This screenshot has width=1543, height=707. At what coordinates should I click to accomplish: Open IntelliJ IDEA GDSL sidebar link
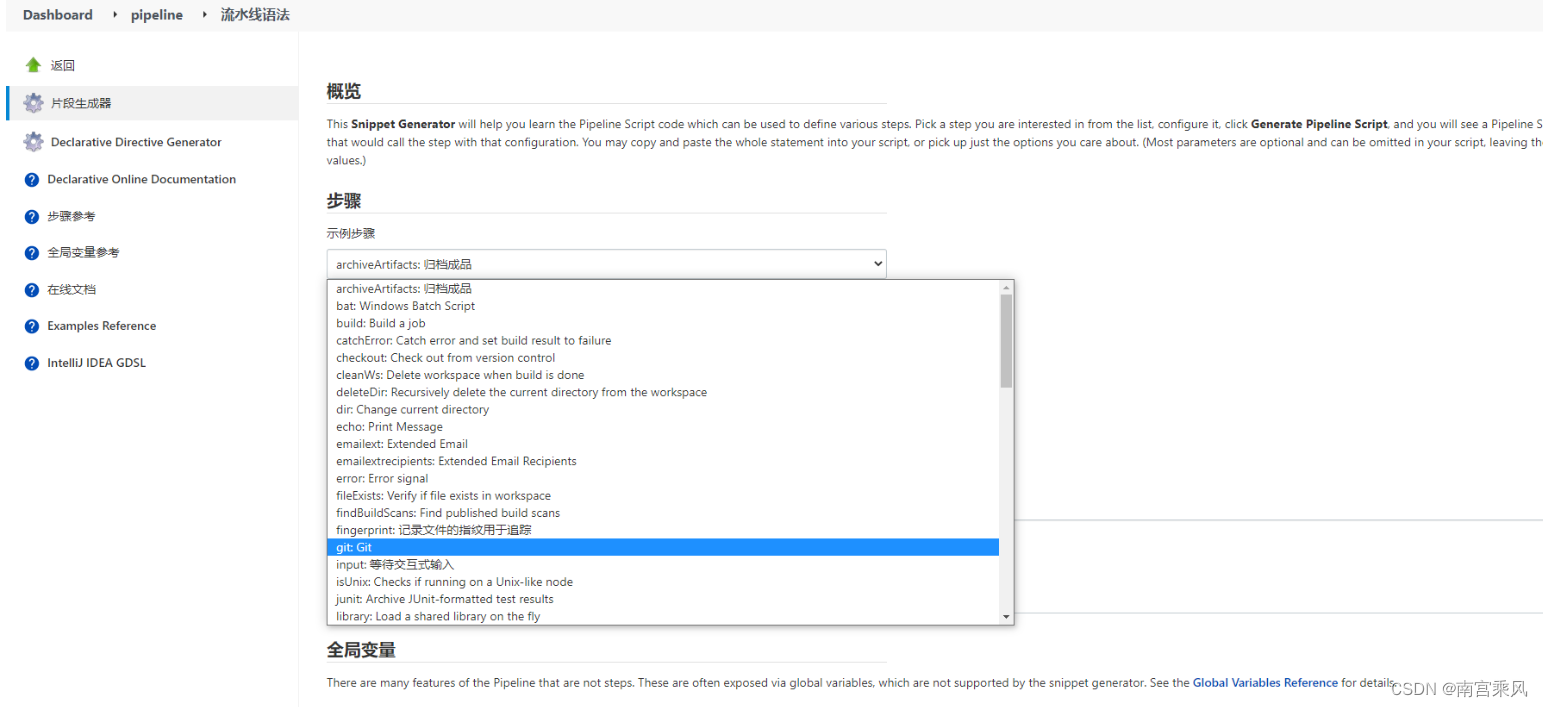96,363
